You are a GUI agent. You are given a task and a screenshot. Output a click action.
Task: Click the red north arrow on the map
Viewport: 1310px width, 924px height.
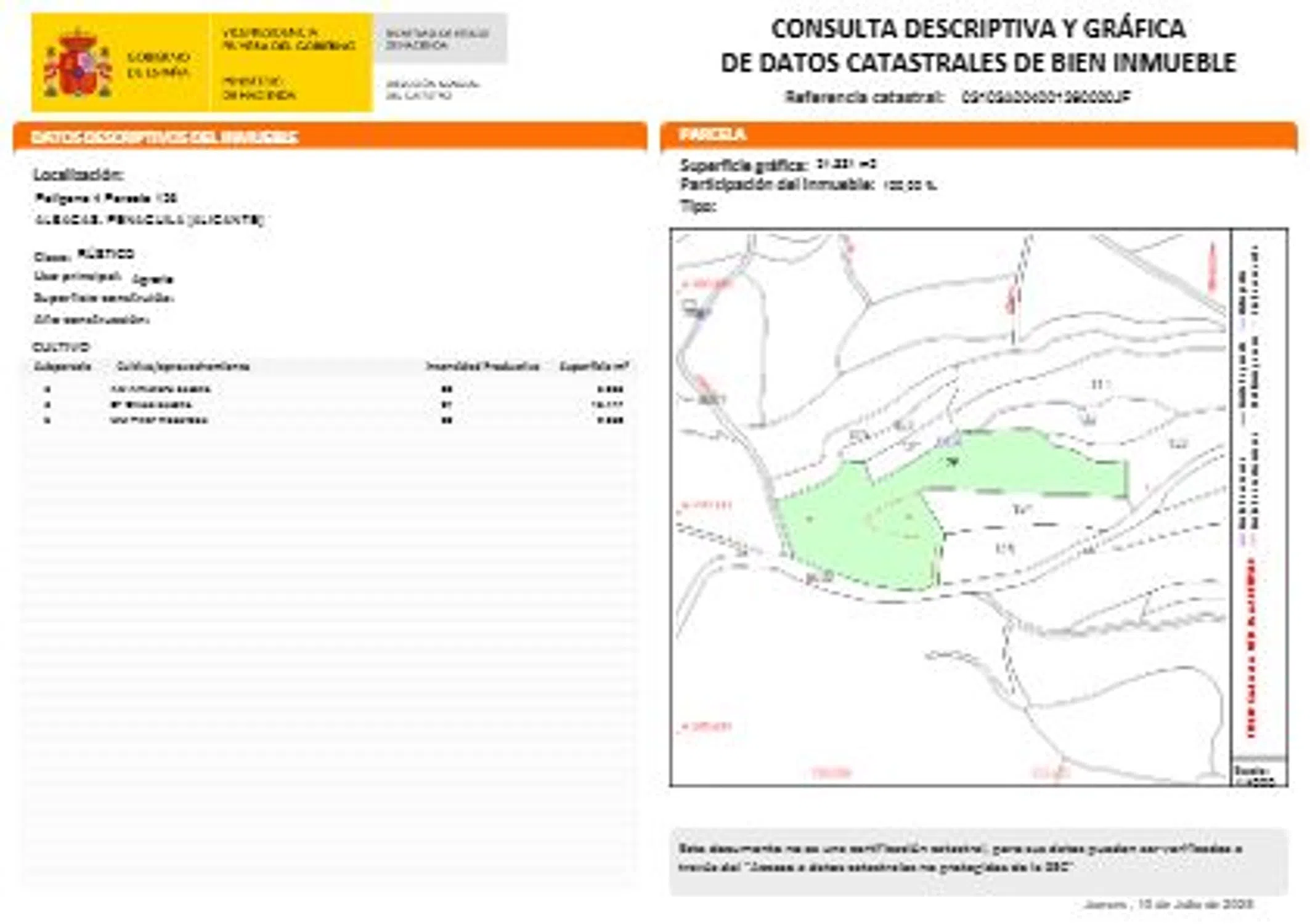tap(1211, 266)
